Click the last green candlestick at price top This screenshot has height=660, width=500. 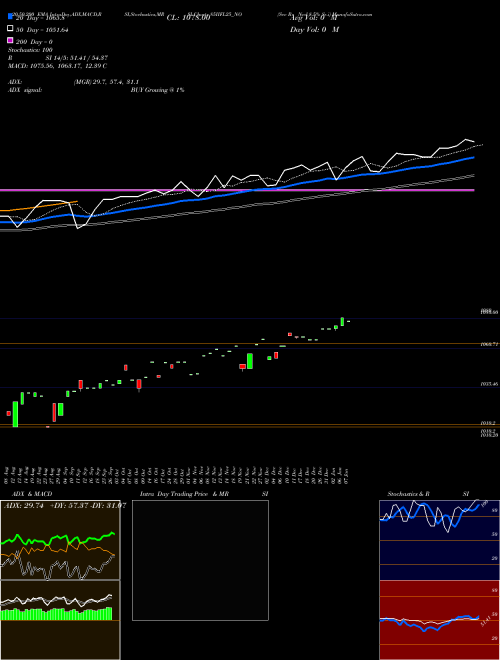(x=343, y=322)
